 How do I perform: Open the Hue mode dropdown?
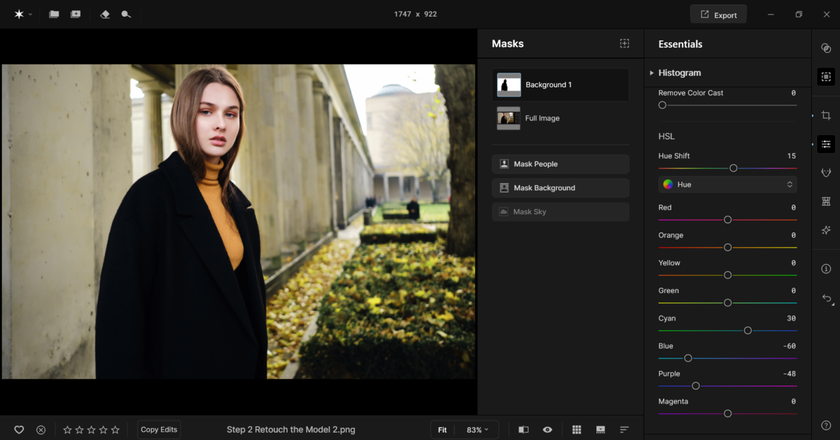728,184
